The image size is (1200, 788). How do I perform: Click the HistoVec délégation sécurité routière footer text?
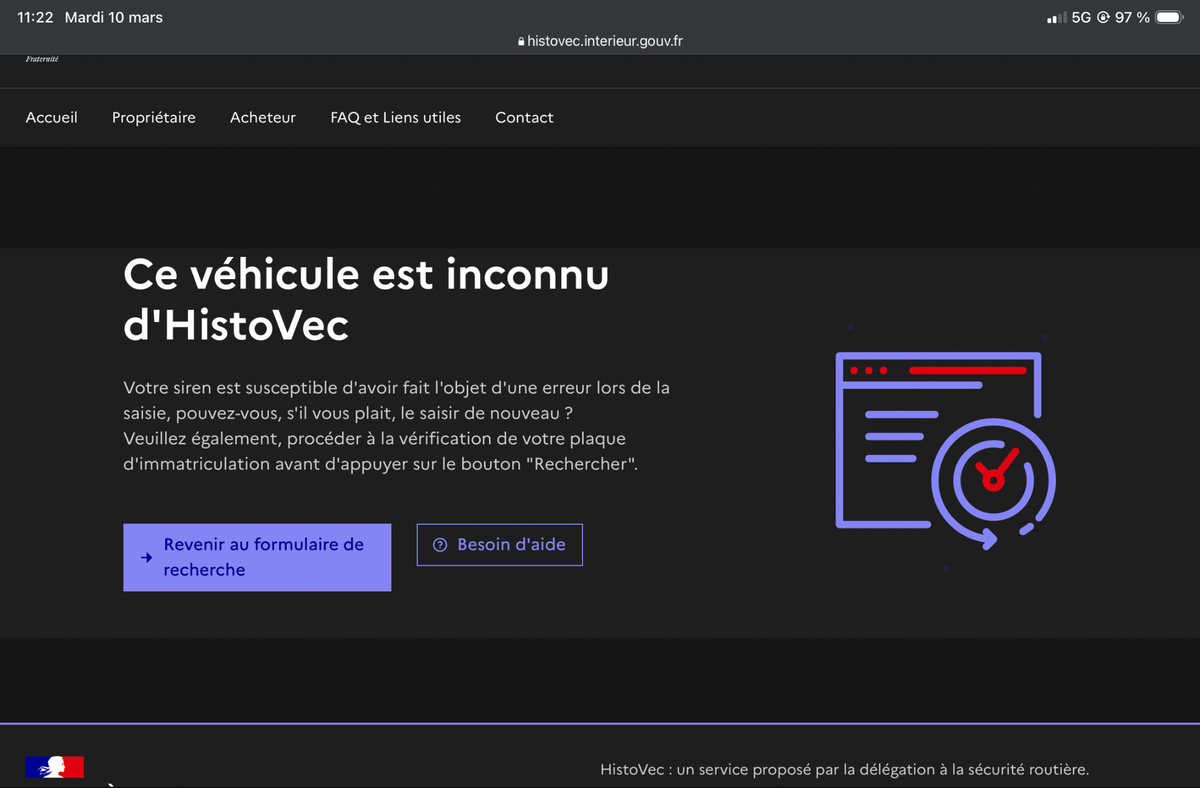tap(844, 769)
